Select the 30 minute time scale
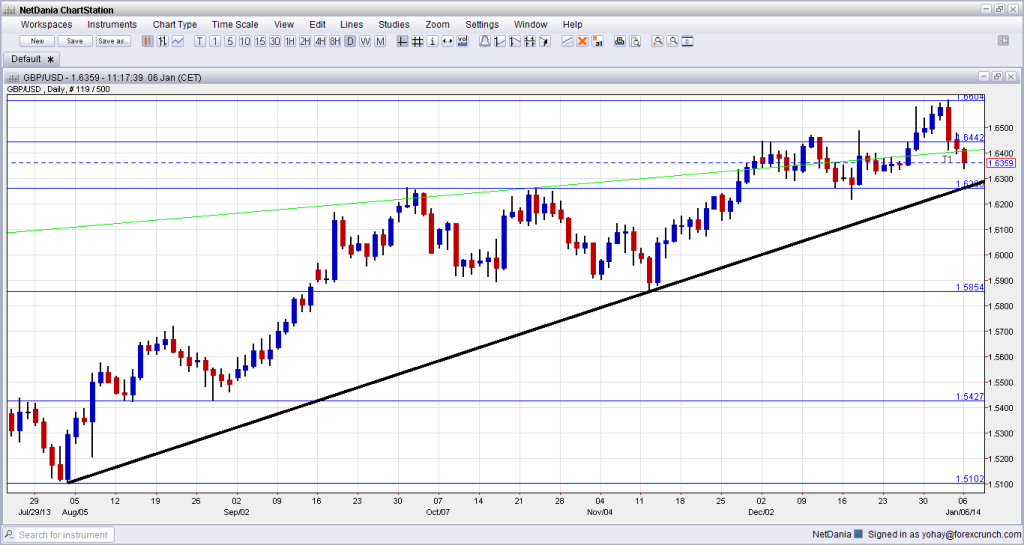This screenshot has height=545, width=1024. coord(275,41)
